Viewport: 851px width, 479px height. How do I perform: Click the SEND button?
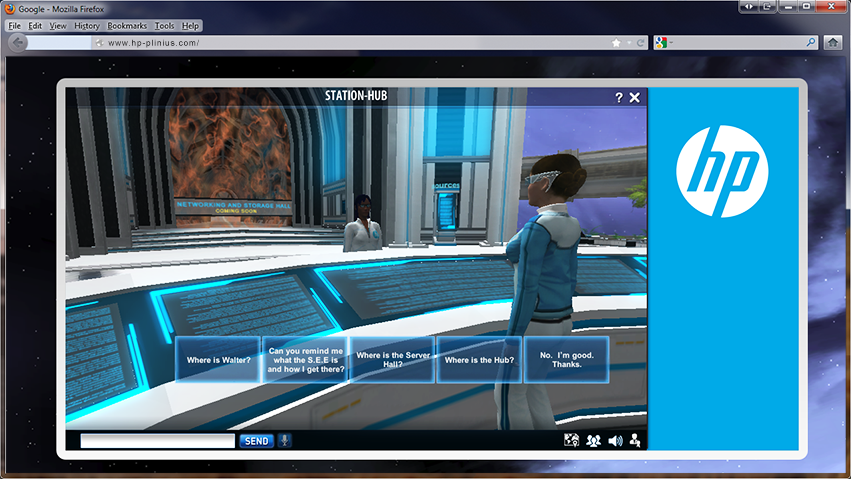257,441
